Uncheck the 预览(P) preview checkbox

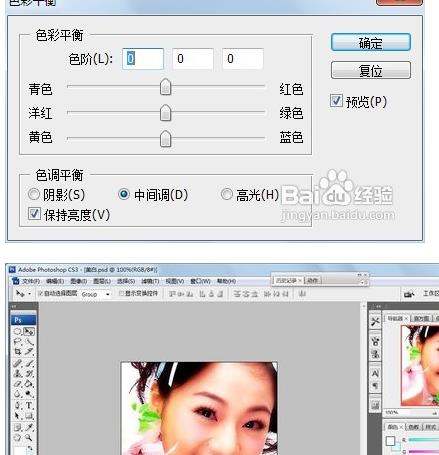tap(336, 100)
